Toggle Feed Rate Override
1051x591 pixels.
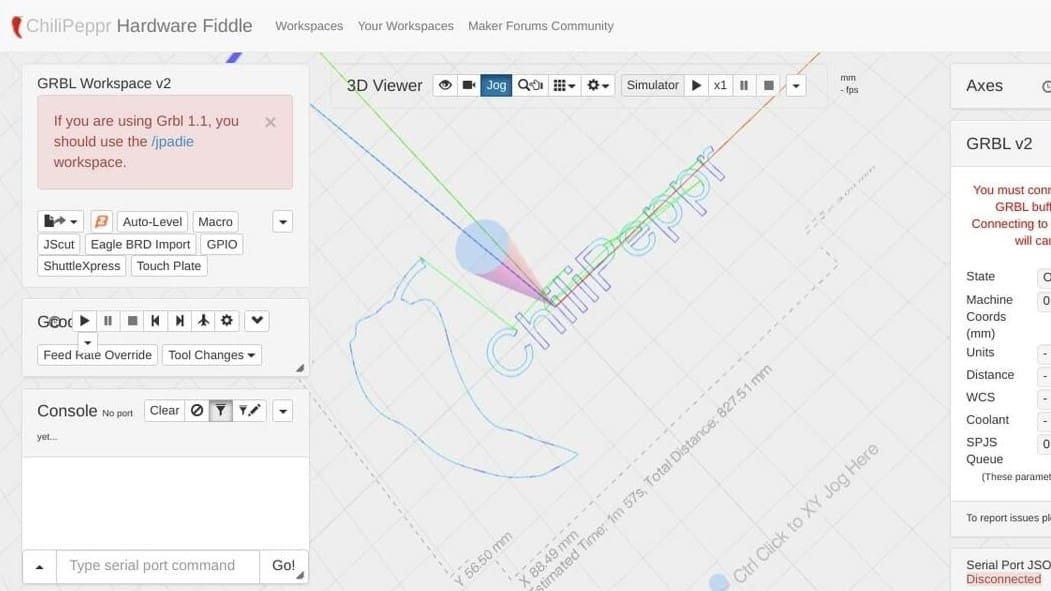98,355
